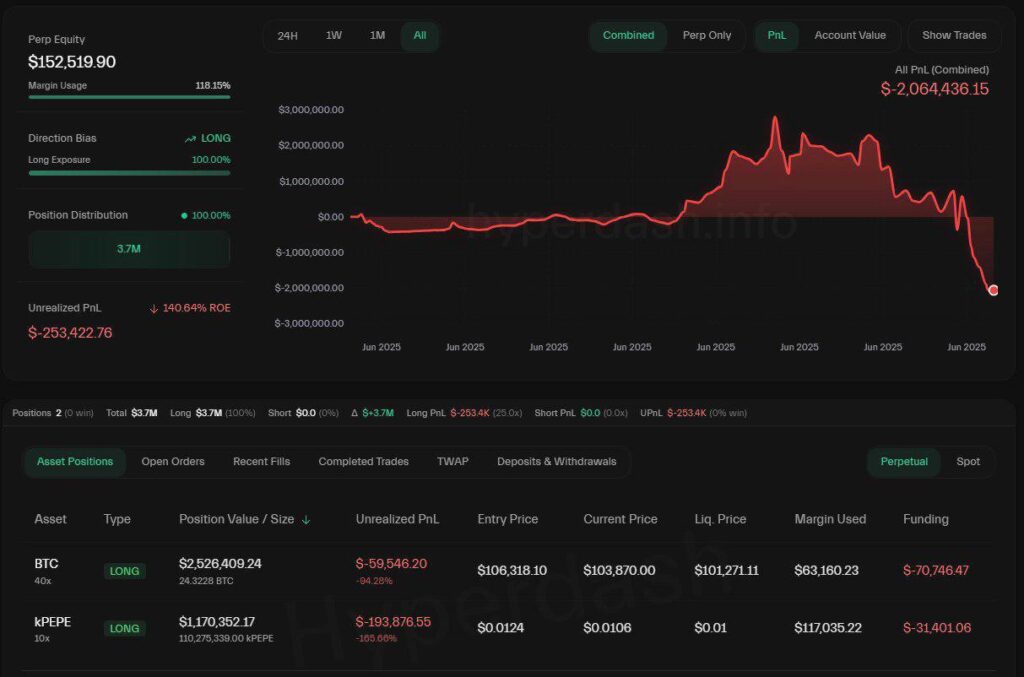Click the kPEPE LONG type badge

click(125, 629)
